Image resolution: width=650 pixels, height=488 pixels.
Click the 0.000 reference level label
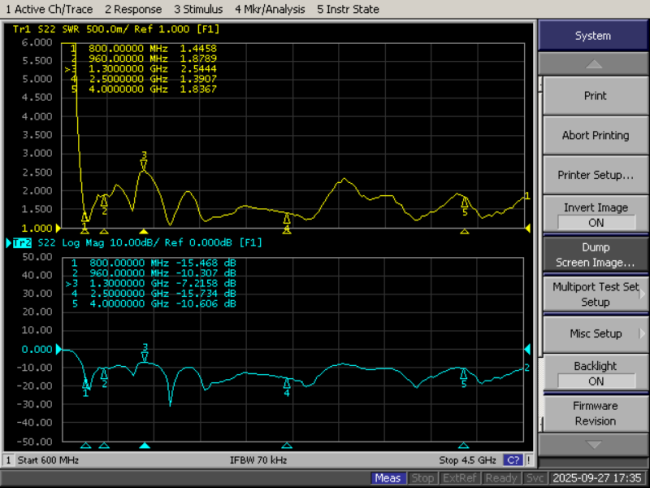[x=37, y=349]
